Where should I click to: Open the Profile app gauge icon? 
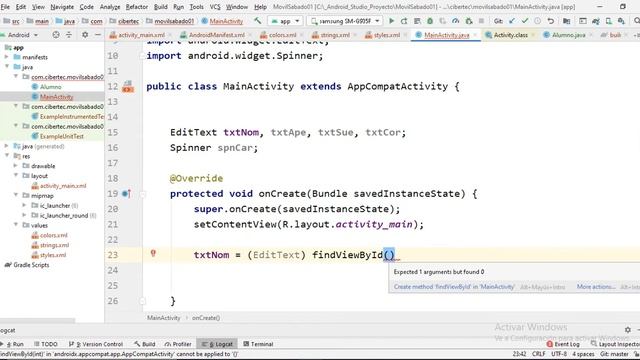click(456, 21)
